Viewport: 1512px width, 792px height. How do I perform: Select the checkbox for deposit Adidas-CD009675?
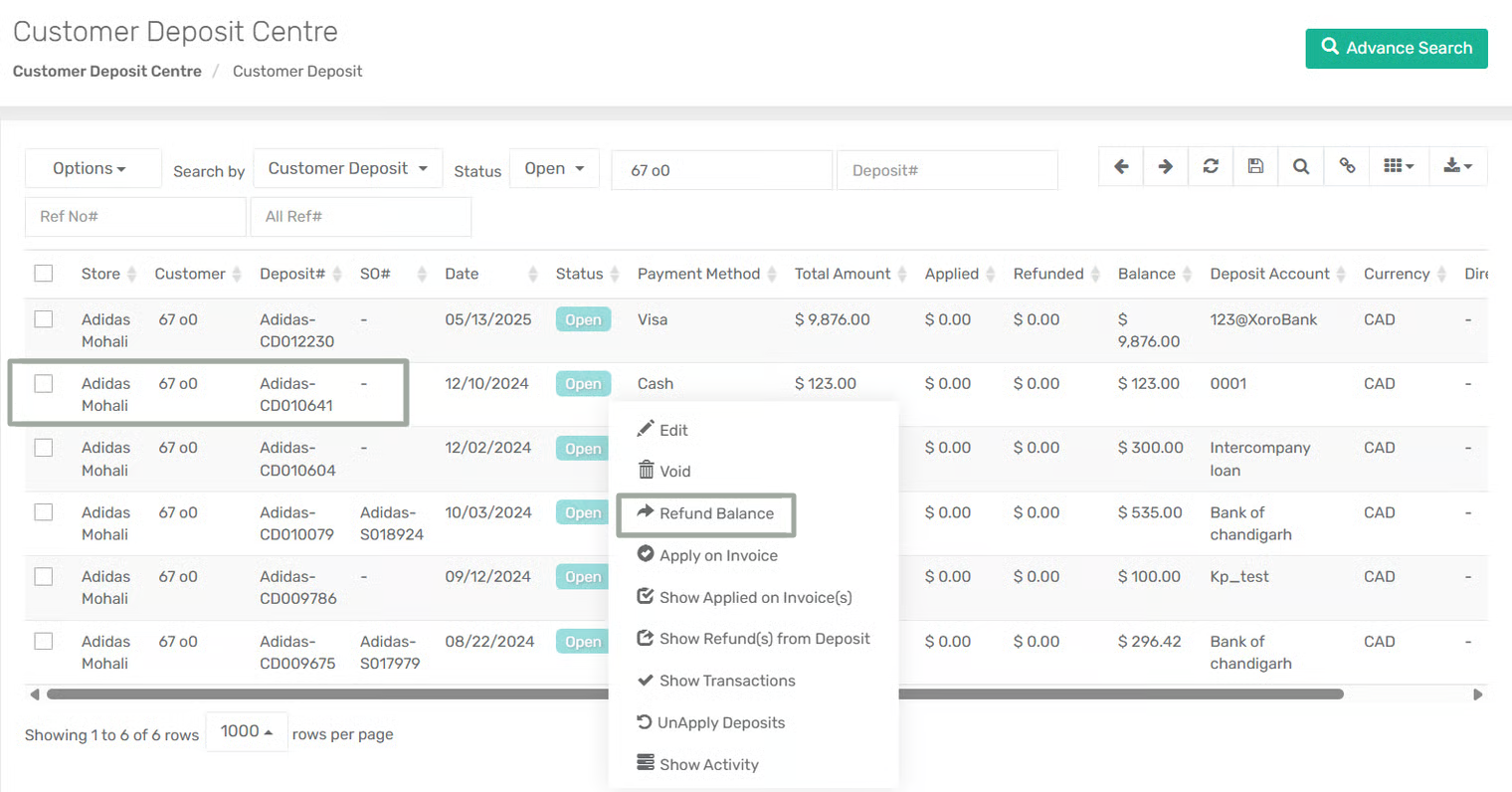coord(44,642)
